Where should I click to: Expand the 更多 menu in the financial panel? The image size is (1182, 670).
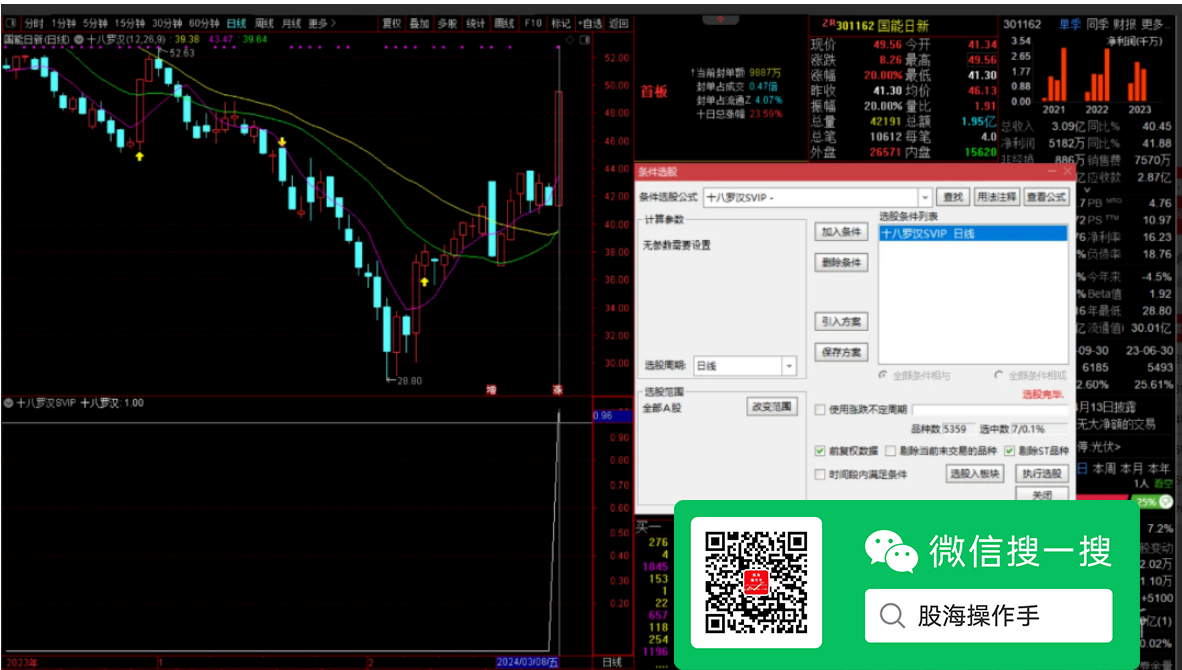(1157, 24)
